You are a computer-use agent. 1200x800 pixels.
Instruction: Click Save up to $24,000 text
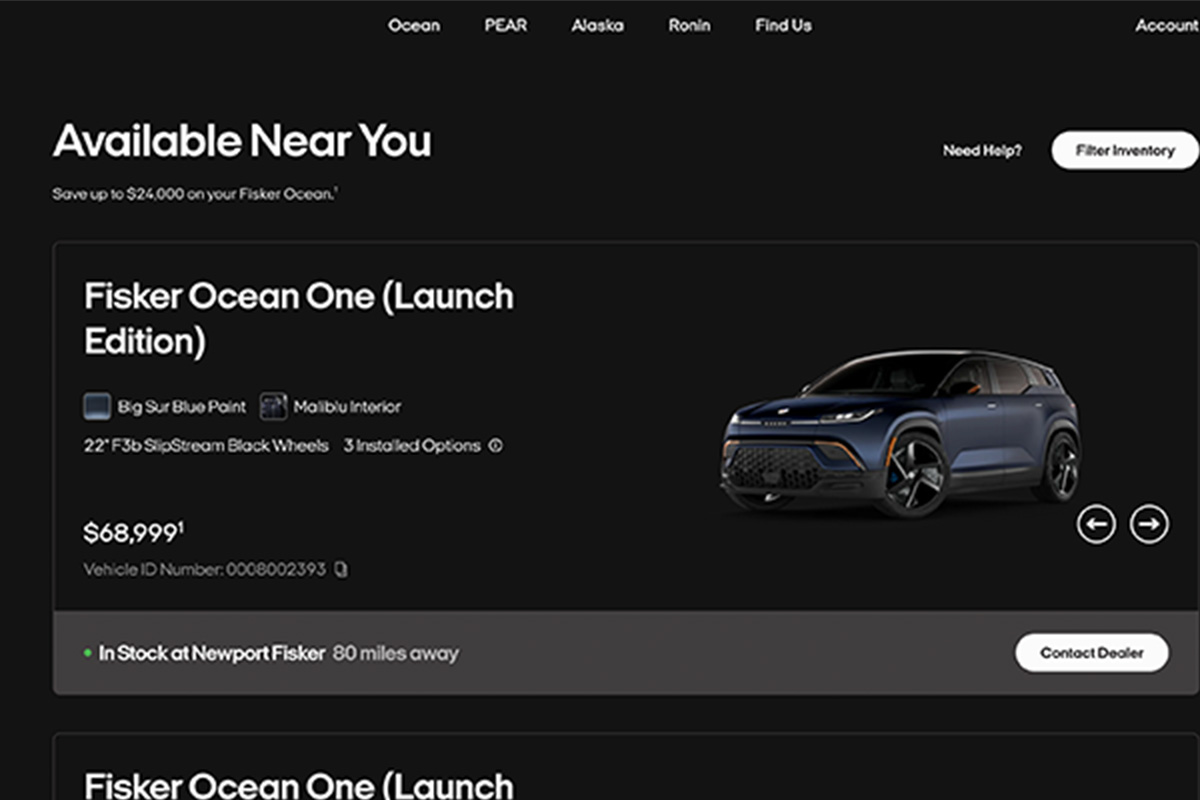pyautogui.click(x=195, y=194)
